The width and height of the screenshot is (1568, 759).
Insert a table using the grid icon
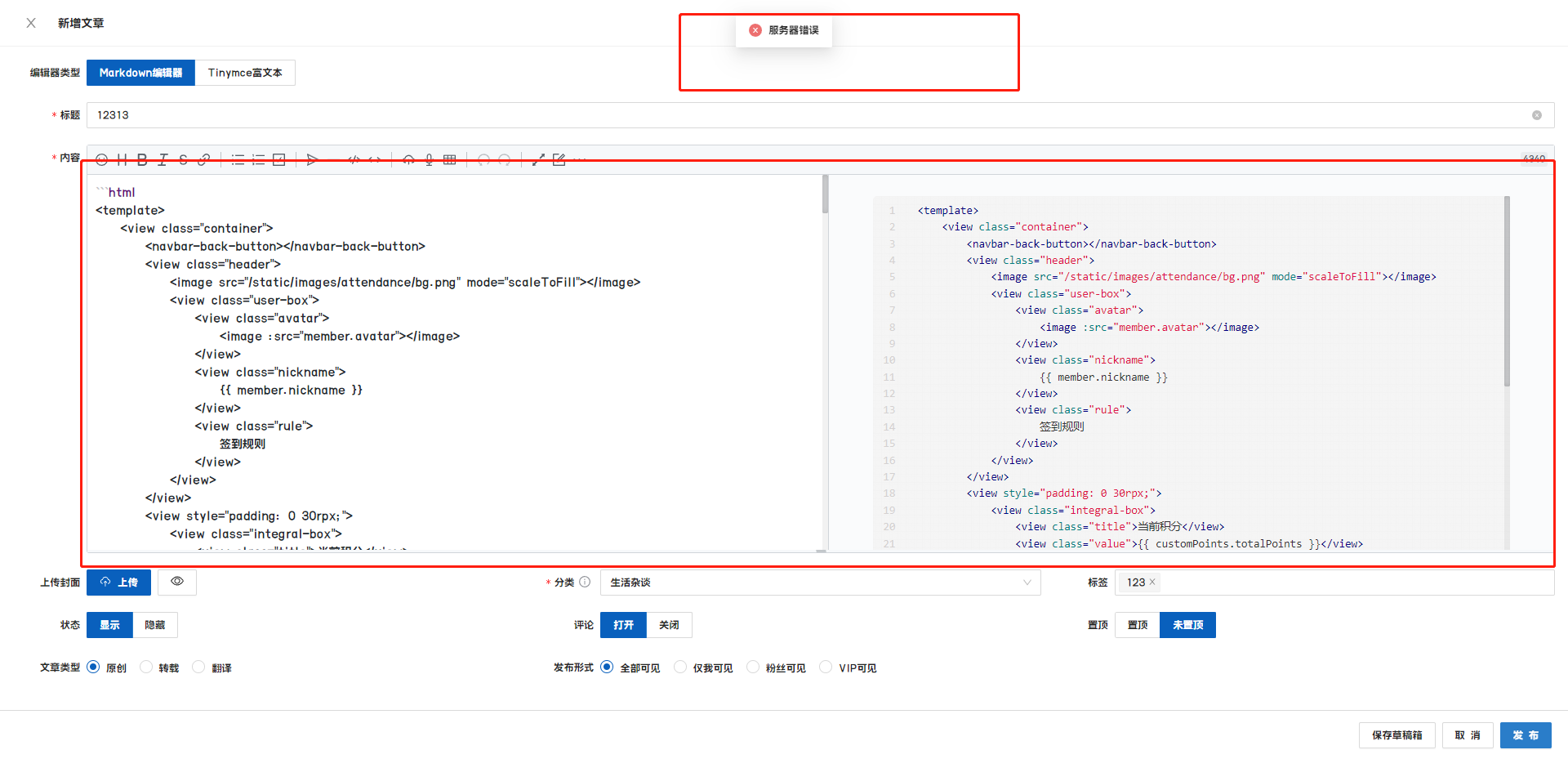pyautogui.click(x=449, y=160)
